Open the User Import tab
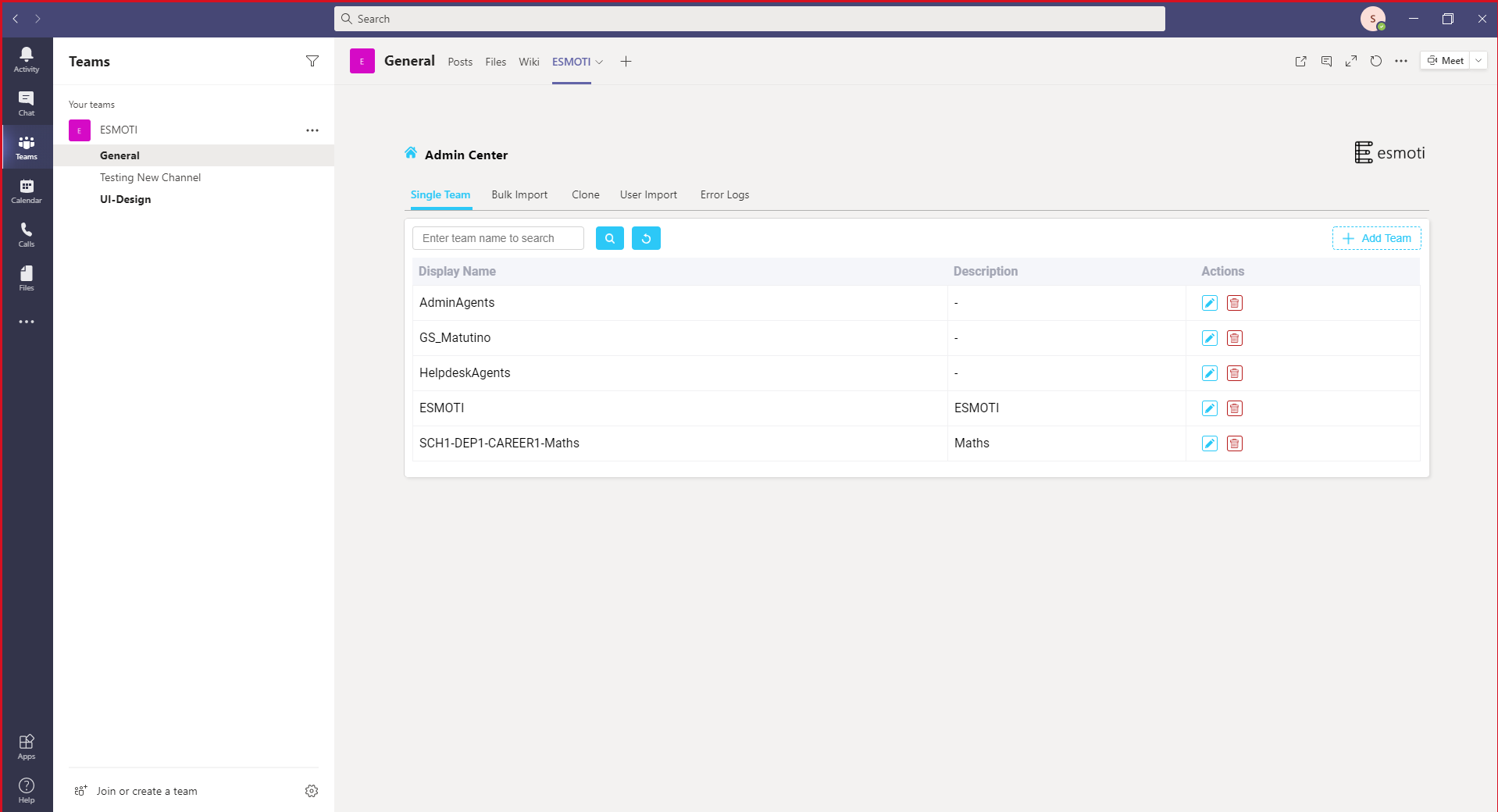 pyautogui.click(x=648, y=195)
